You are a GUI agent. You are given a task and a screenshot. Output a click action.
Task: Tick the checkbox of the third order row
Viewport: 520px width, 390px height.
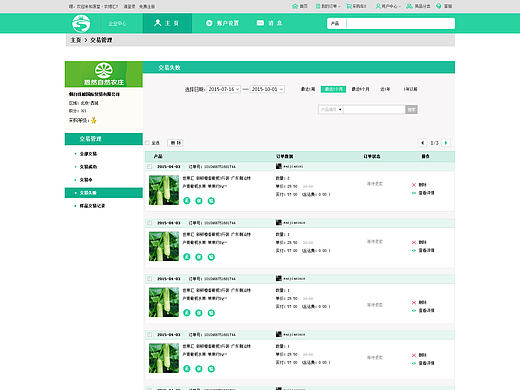[149, 278]
